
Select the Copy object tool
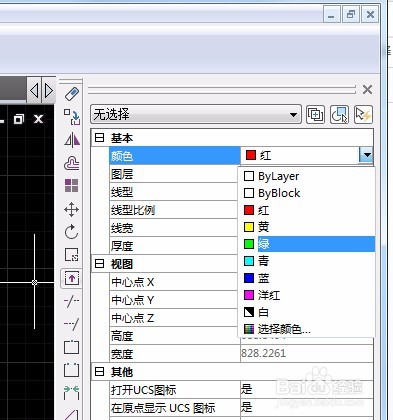point(72,117)
